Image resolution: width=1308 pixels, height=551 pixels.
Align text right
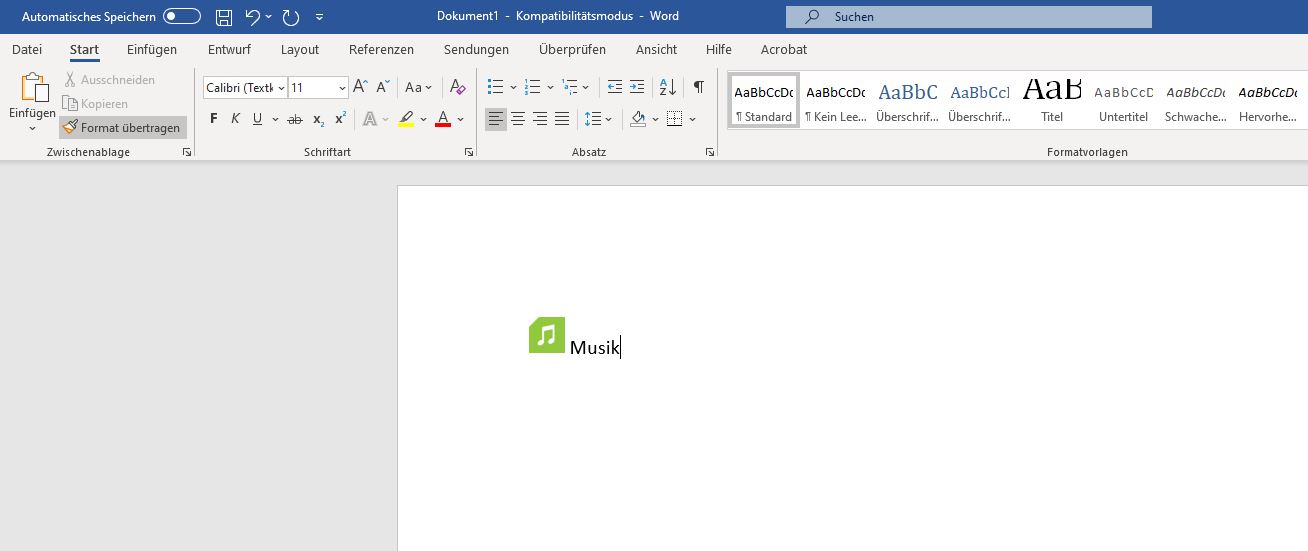click(540, 119)
